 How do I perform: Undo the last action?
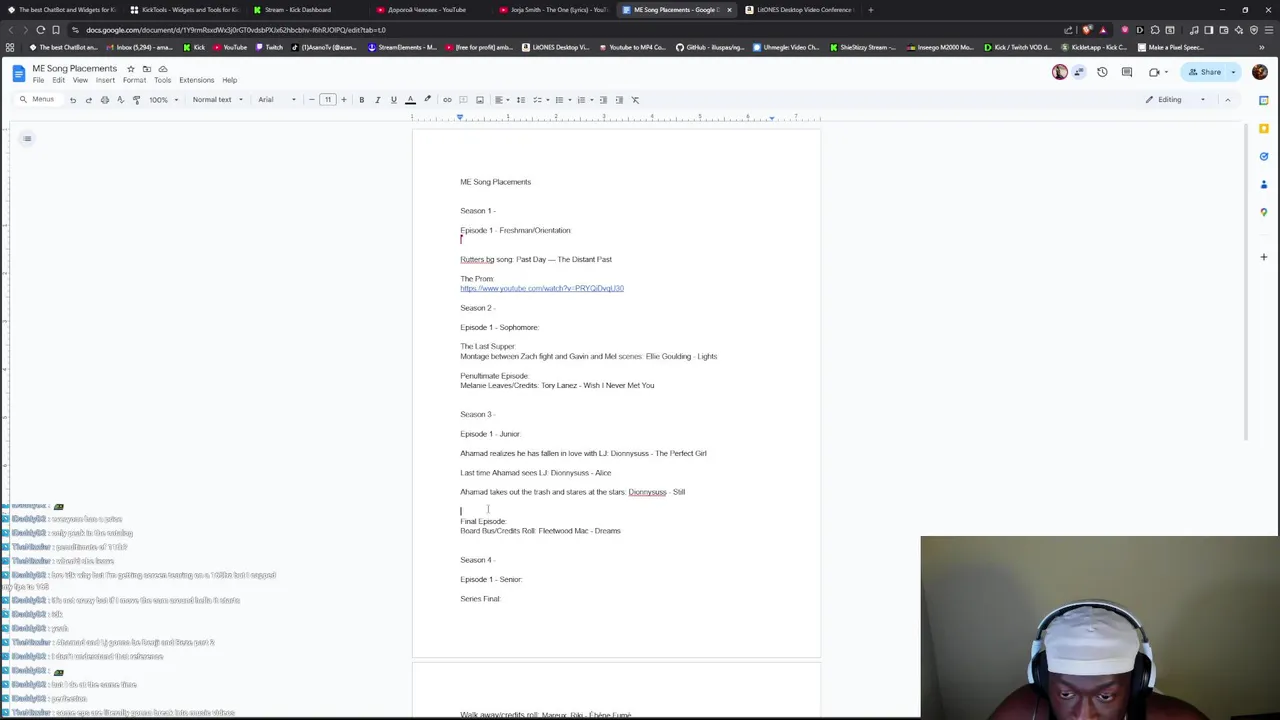point(72,100)
